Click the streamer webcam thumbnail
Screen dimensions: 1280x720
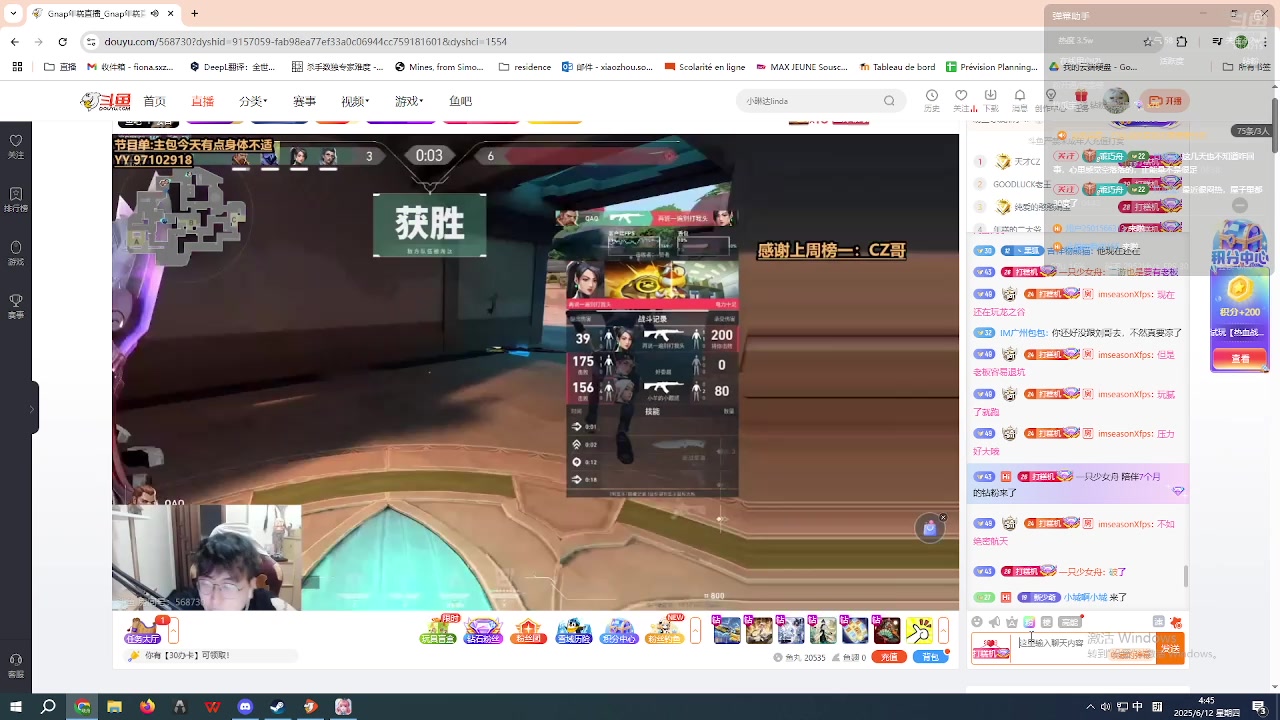coord(207,557)
